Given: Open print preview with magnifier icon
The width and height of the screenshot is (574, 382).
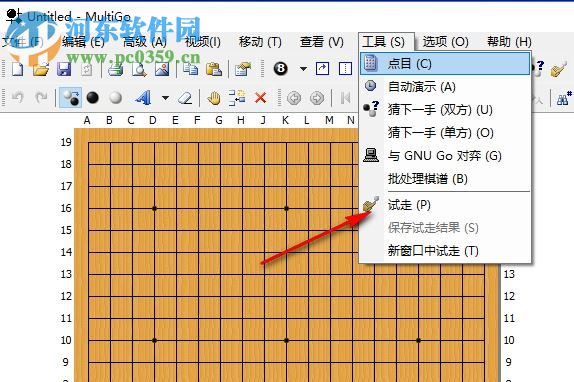Looking at the screenshot, I should tap(139, 69).
